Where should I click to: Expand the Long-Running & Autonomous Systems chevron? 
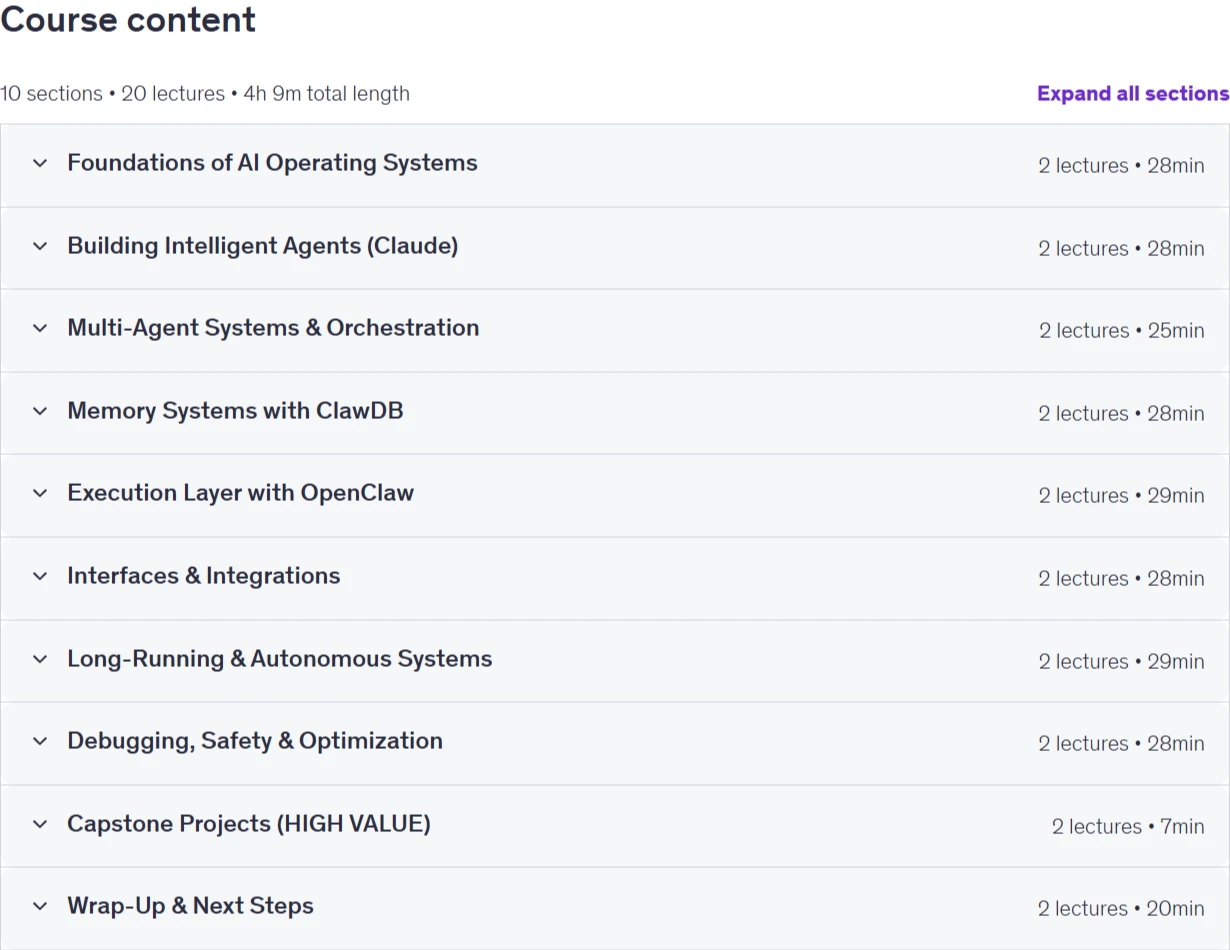[40, 659]
